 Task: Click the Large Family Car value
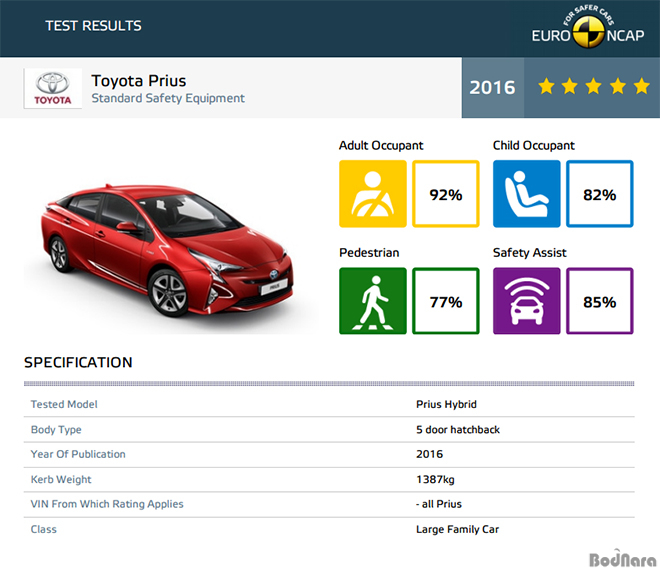coord(458,529)
